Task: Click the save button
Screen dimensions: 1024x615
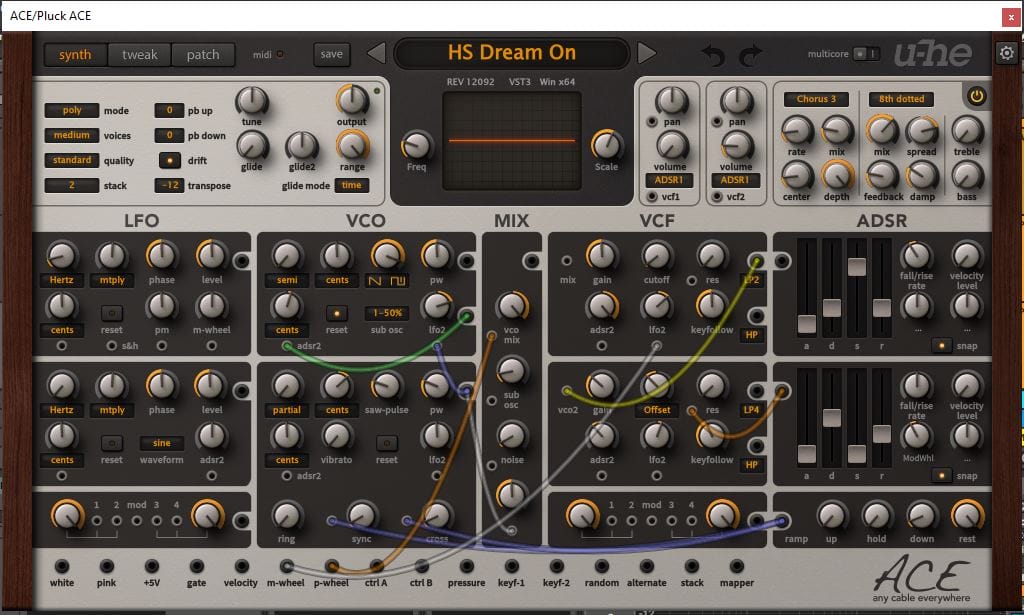Action: point(332,54)
